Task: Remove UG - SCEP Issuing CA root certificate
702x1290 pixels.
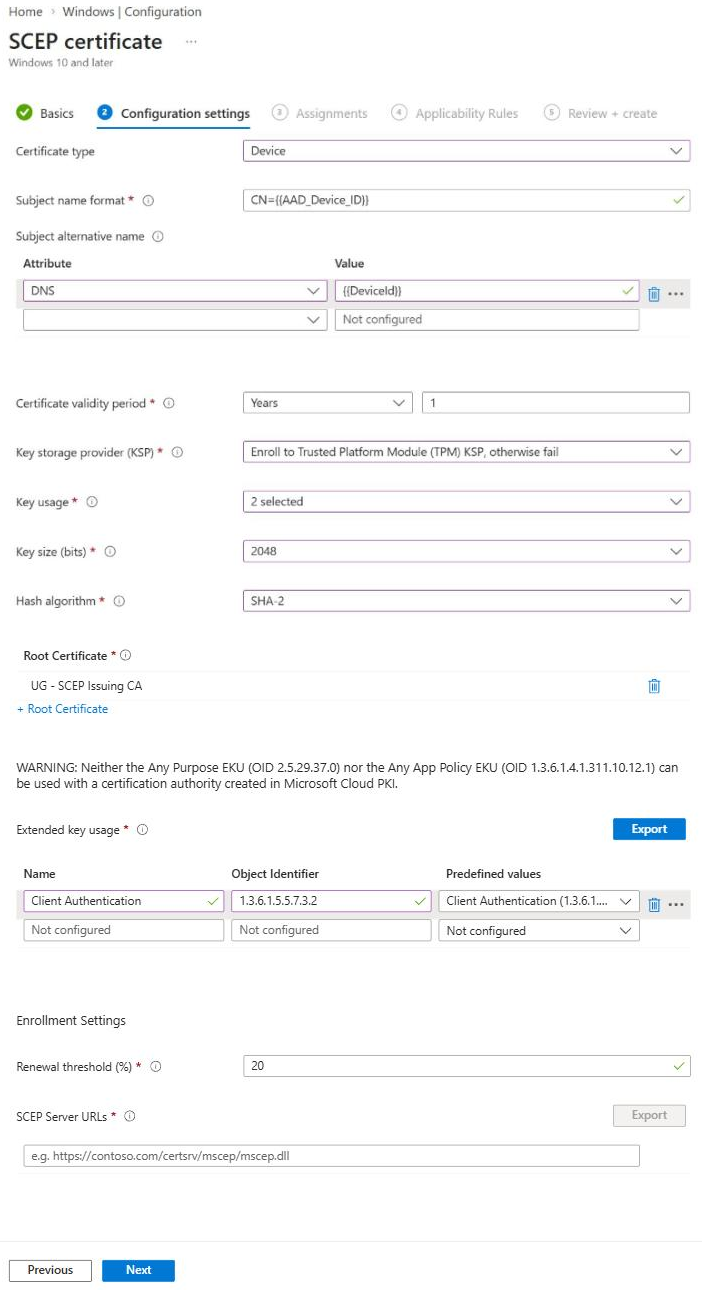Action: (x=654, y=686)
